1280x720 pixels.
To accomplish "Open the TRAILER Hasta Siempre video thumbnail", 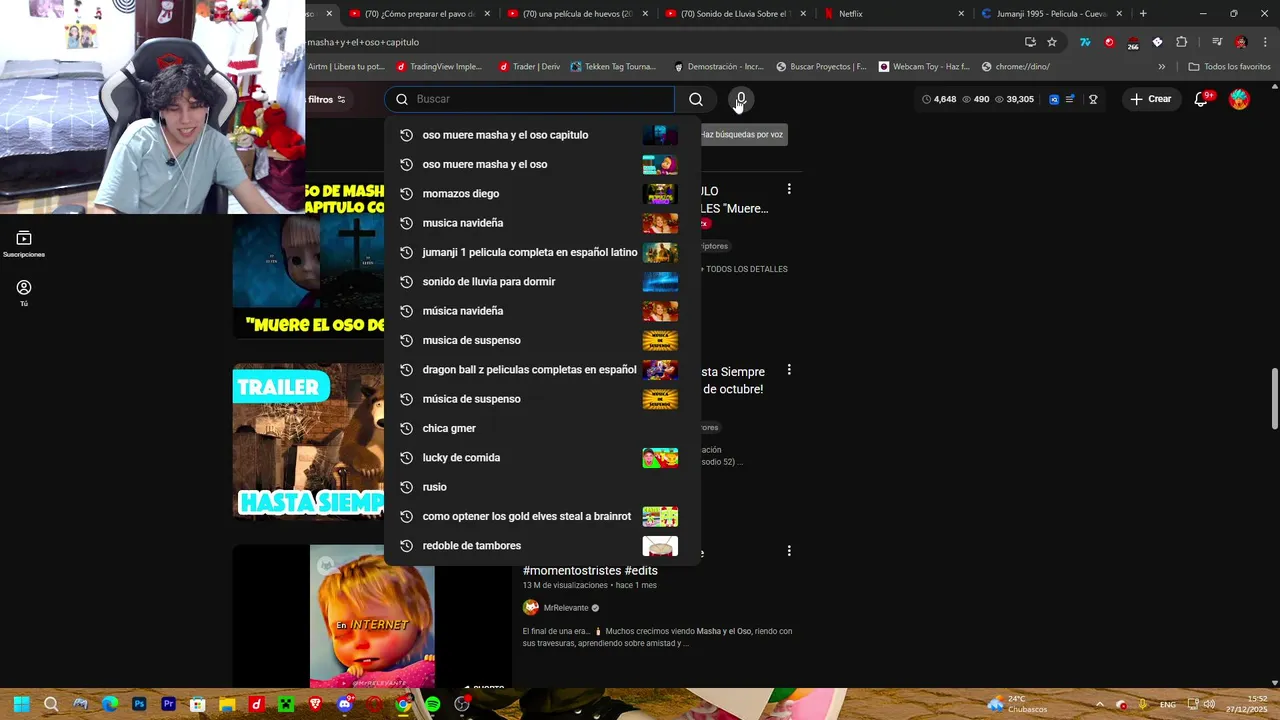I will tap(308, 441).
